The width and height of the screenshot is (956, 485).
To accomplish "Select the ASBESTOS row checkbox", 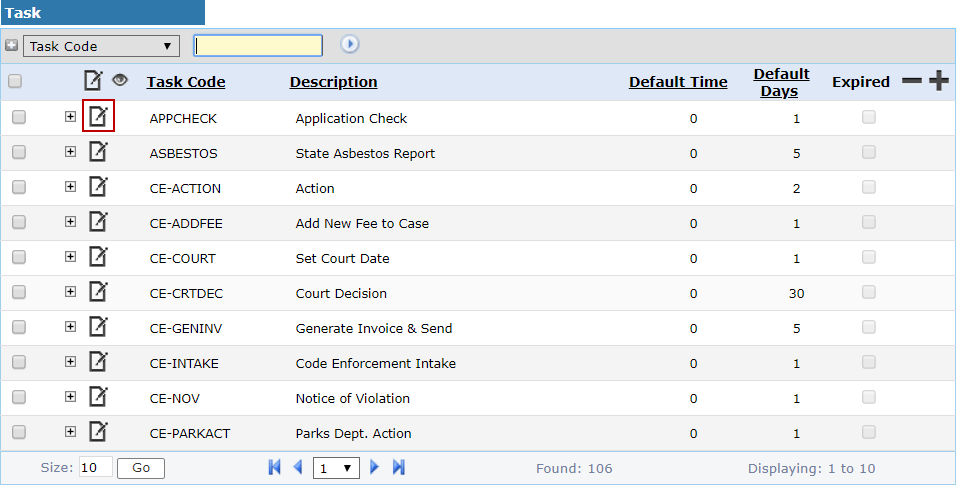I will (19, 152).
